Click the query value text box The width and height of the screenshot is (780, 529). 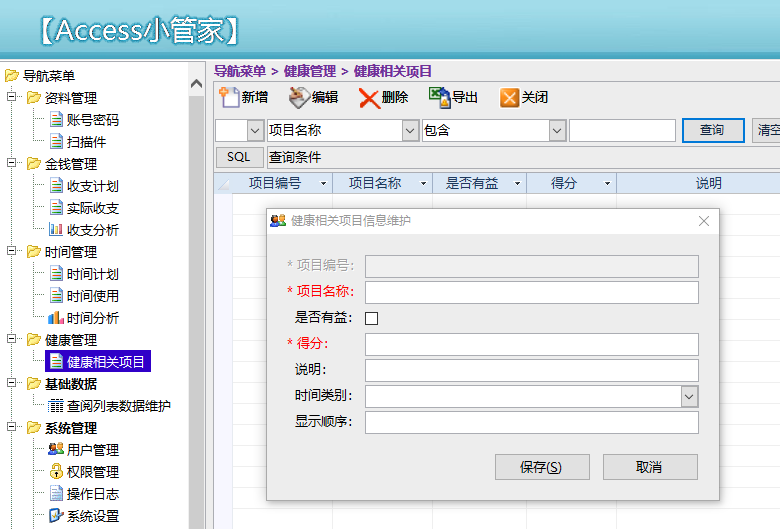(622, 130)
